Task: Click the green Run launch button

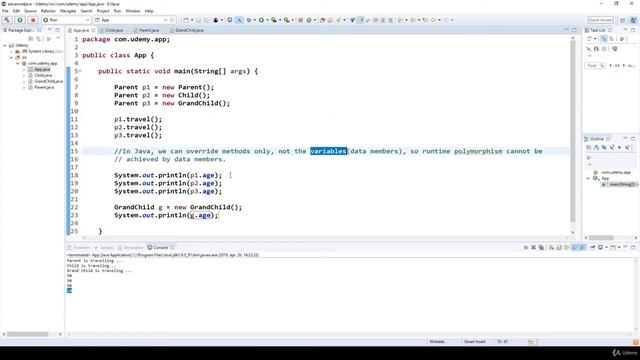Action: [x=20, y=20]
